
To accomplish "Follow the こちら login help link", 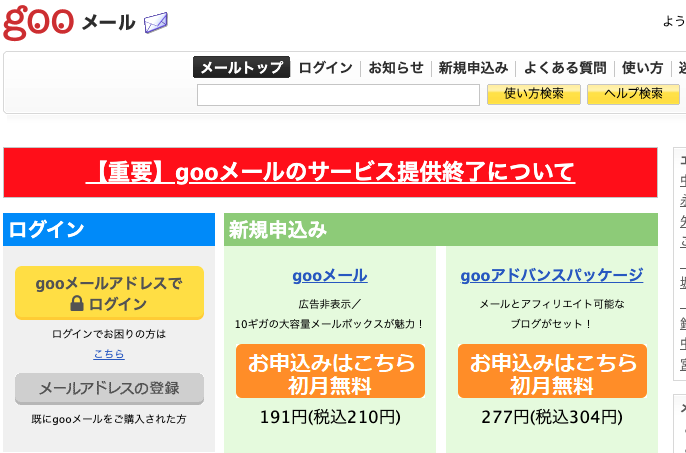I will (x=109, y=354).
